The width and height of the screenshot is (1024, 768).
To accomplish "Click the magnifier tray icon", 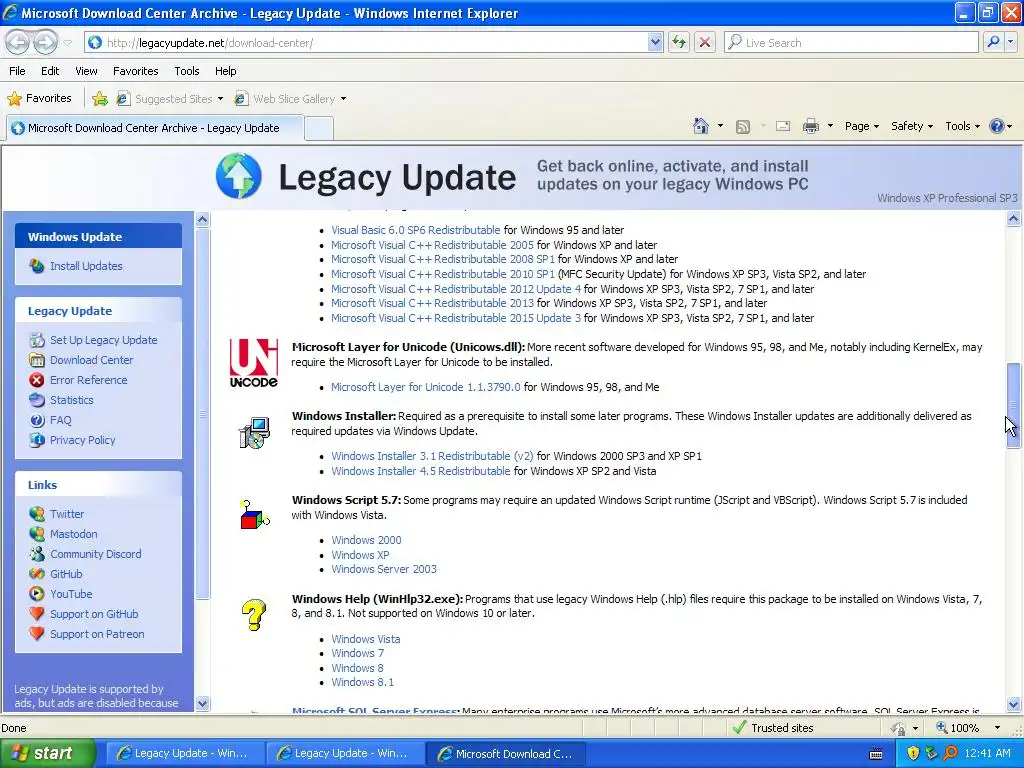I will [950, 753].
